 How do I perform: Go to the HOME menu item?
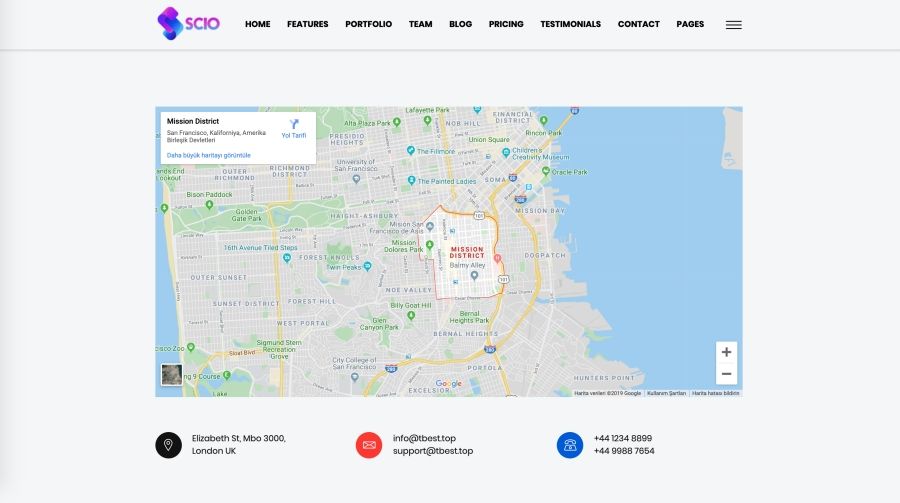pyautogui.click(x=258, y=24)
